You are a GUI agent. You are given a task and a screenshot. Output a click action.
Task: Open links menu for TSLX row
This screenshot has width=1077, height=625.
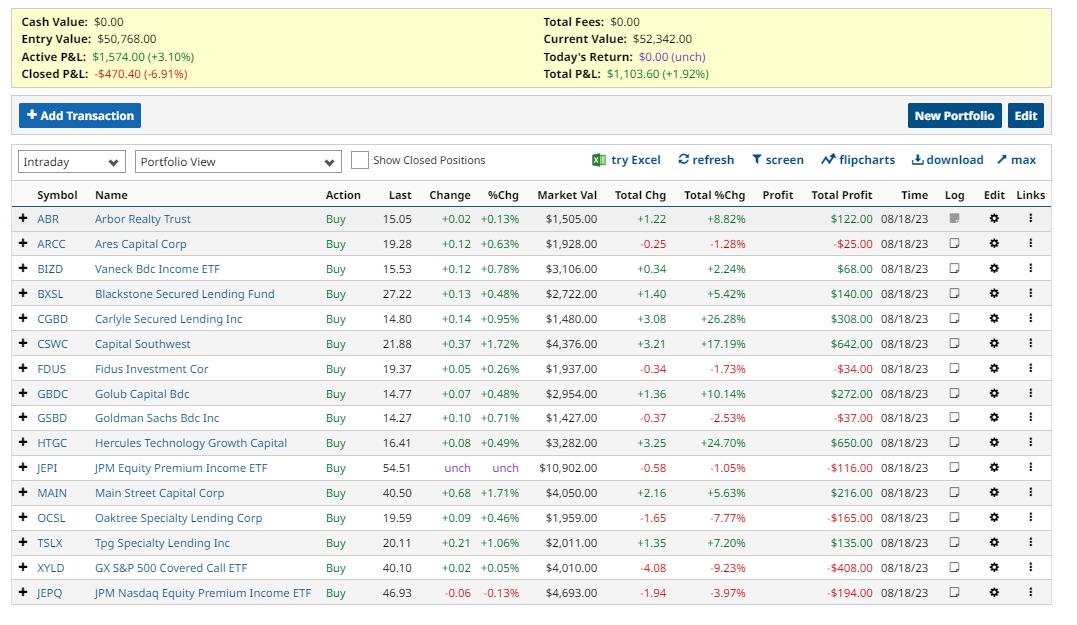pyautogui.click(x=1030, y=543)
